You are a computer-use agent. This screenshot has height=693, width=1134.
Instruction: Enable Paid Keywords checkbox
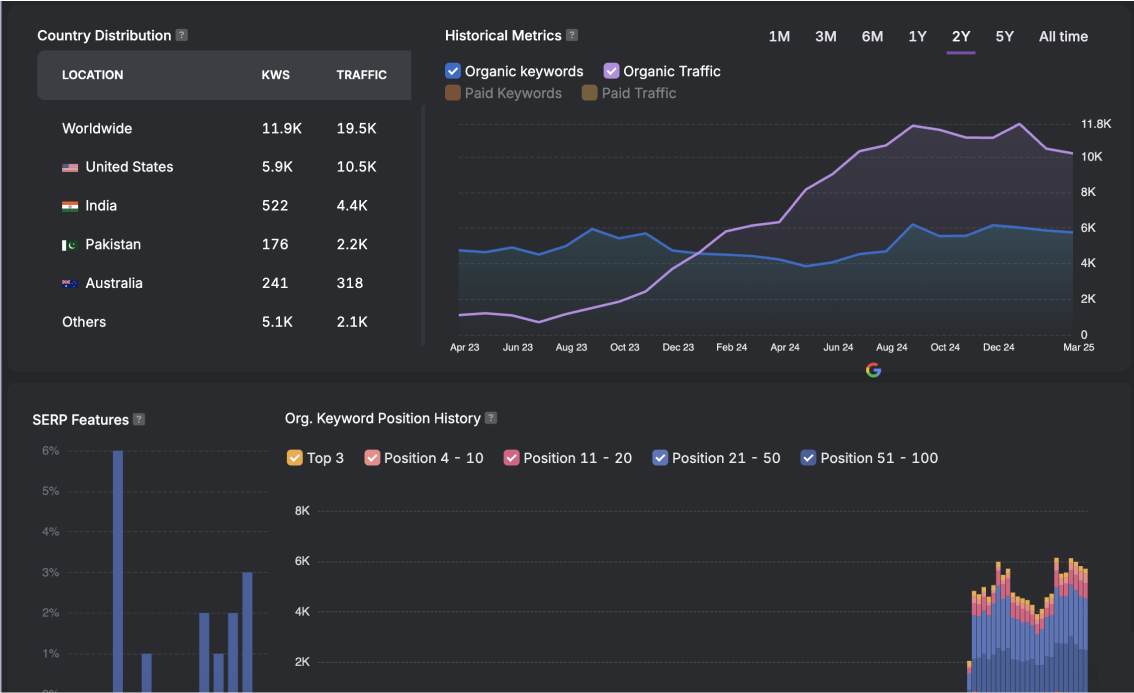(x=453, y=93)
